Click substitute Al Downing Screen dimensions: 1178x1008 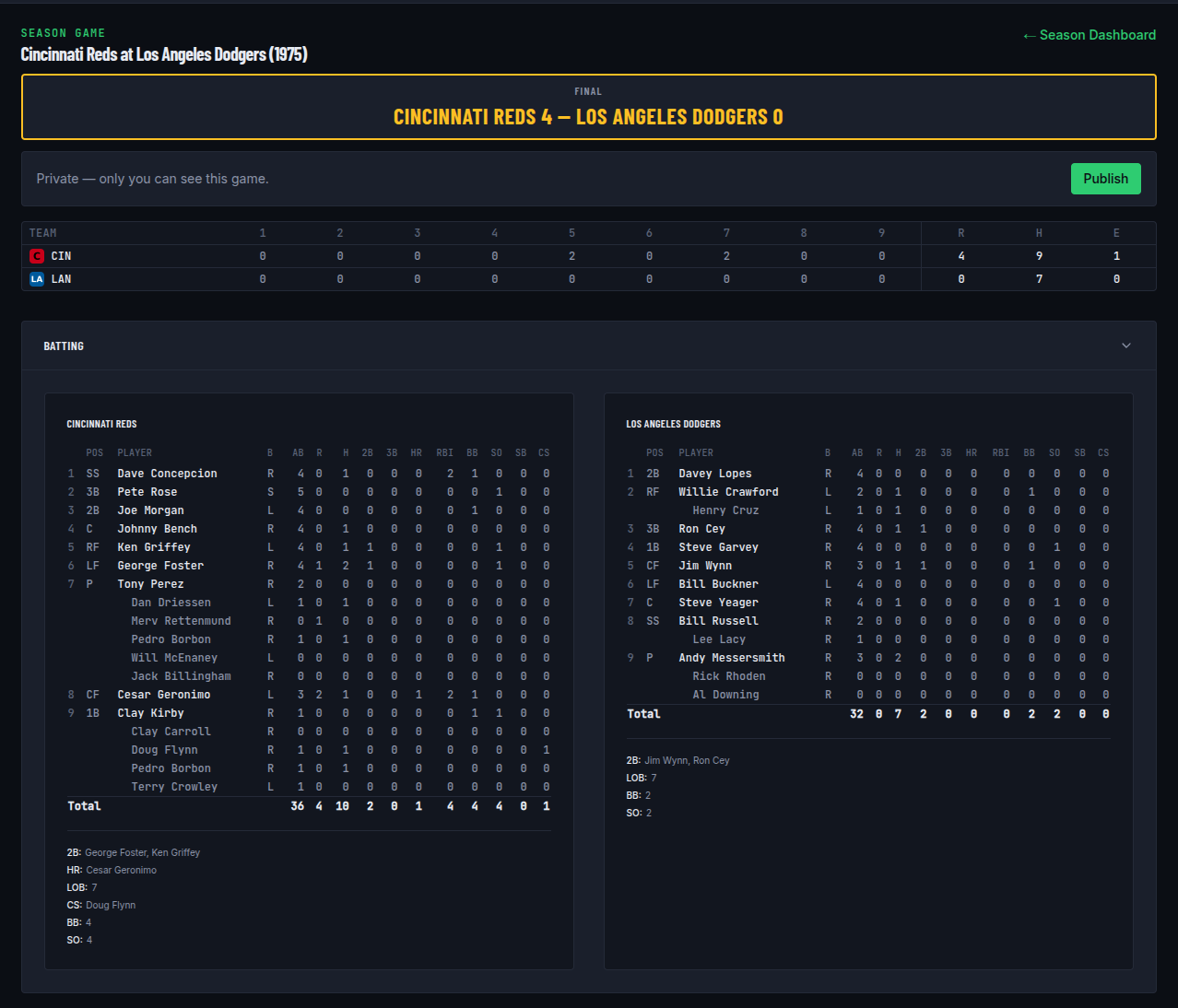[725, 695]
